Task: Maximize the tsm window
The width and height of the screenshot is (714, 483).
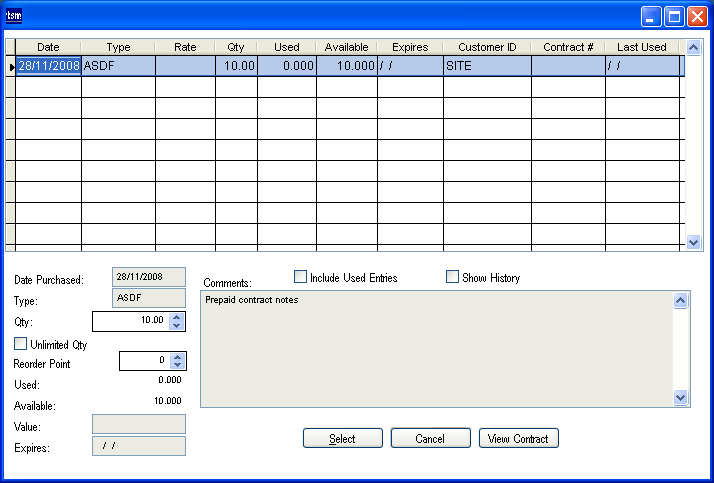Action: click(x=674, y=16)
